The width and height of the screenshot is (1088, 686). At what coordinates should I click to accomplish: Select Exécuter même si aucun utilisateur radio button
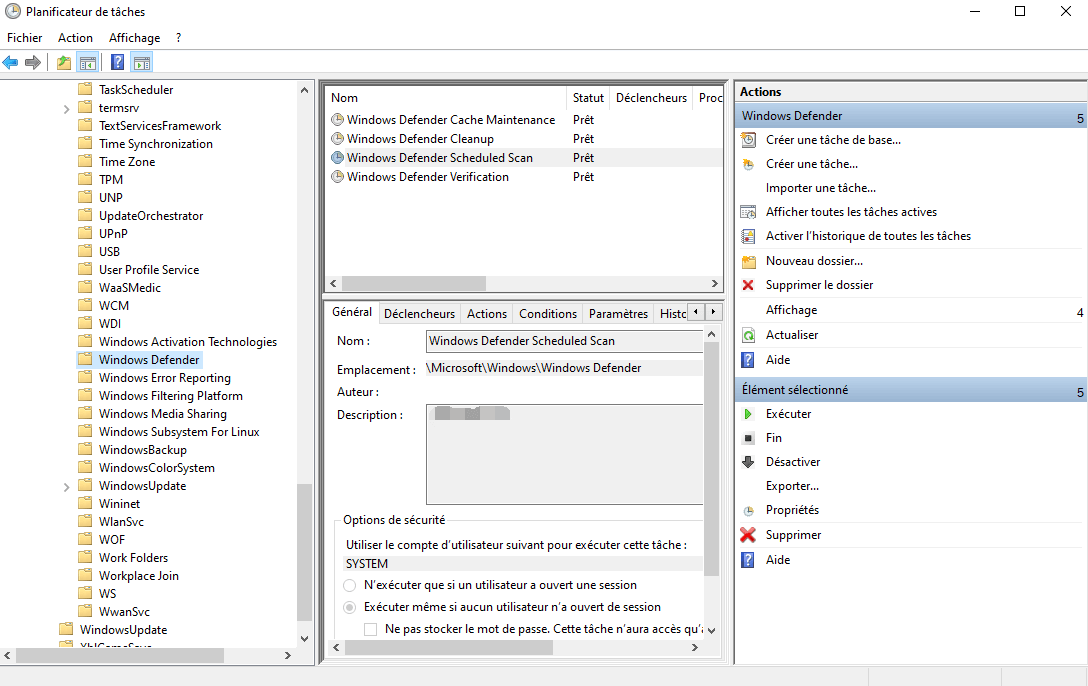click(350, 607)
